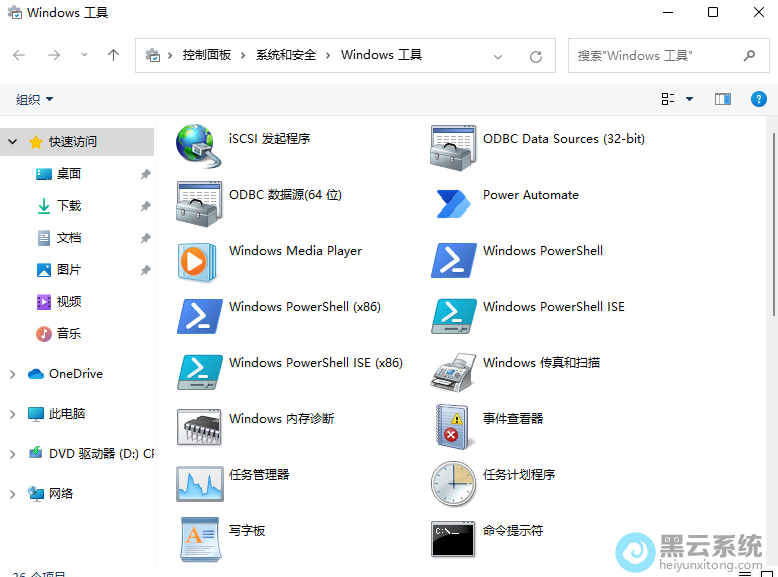Click the refresh button
This screenshot has height=577, width=778.
[536, 57]
